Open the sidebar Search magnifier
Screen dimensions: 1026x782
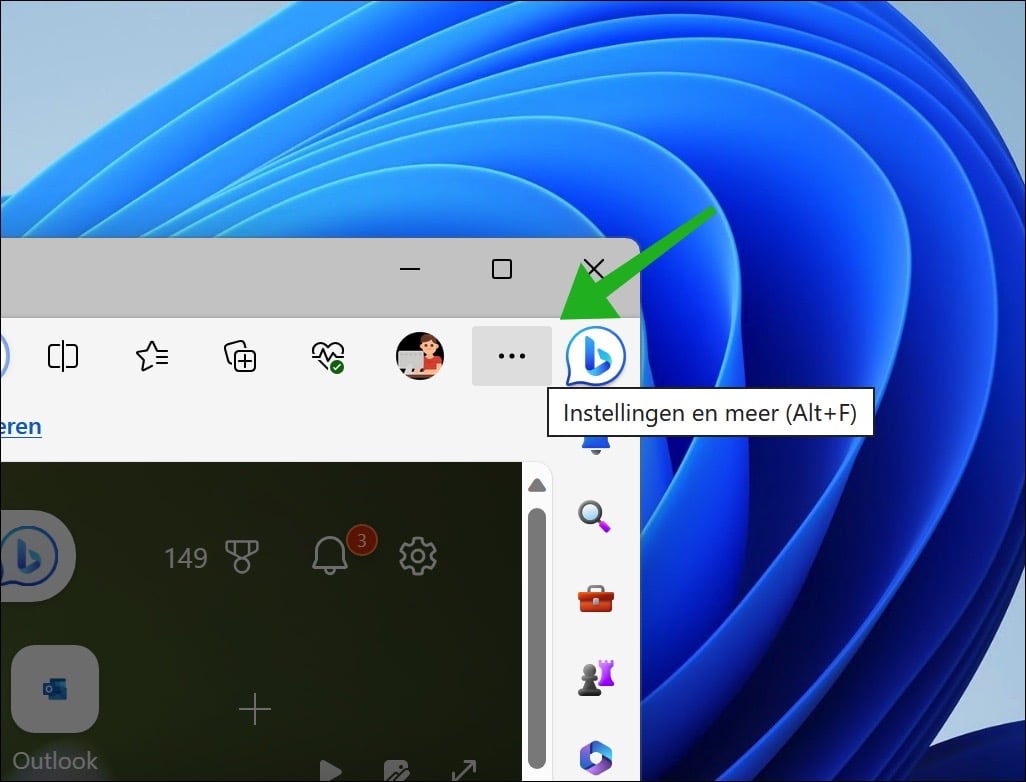pos(595,516)
